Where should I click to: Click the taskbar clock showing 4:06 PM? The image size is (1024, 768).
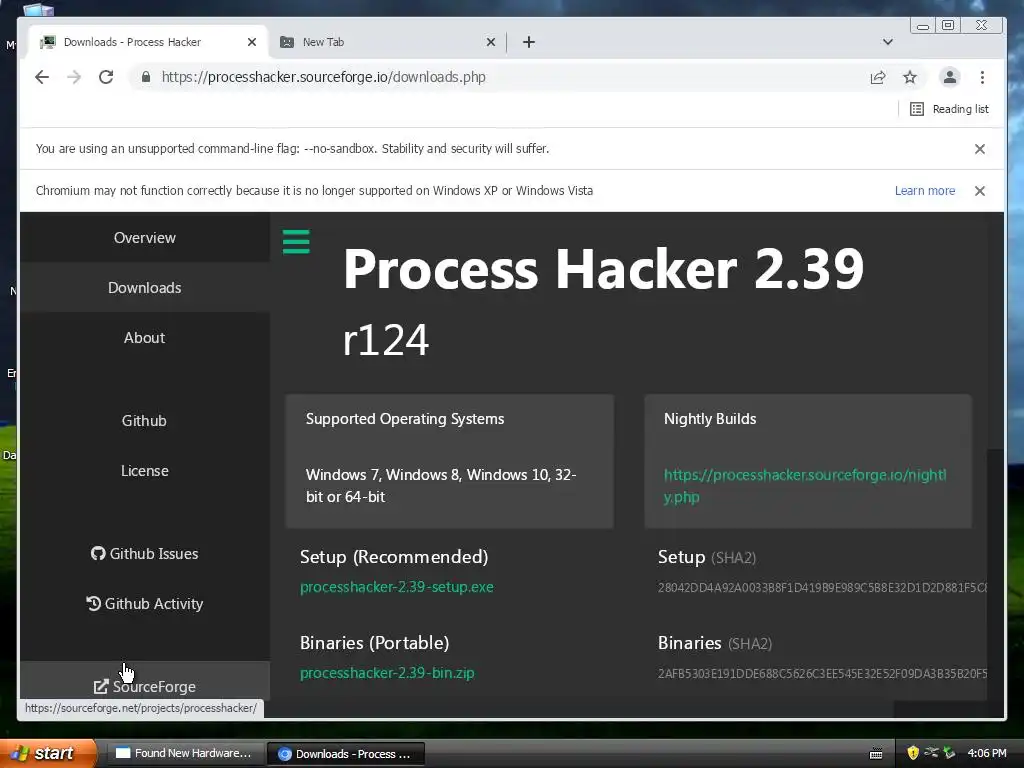click(987, 753)
